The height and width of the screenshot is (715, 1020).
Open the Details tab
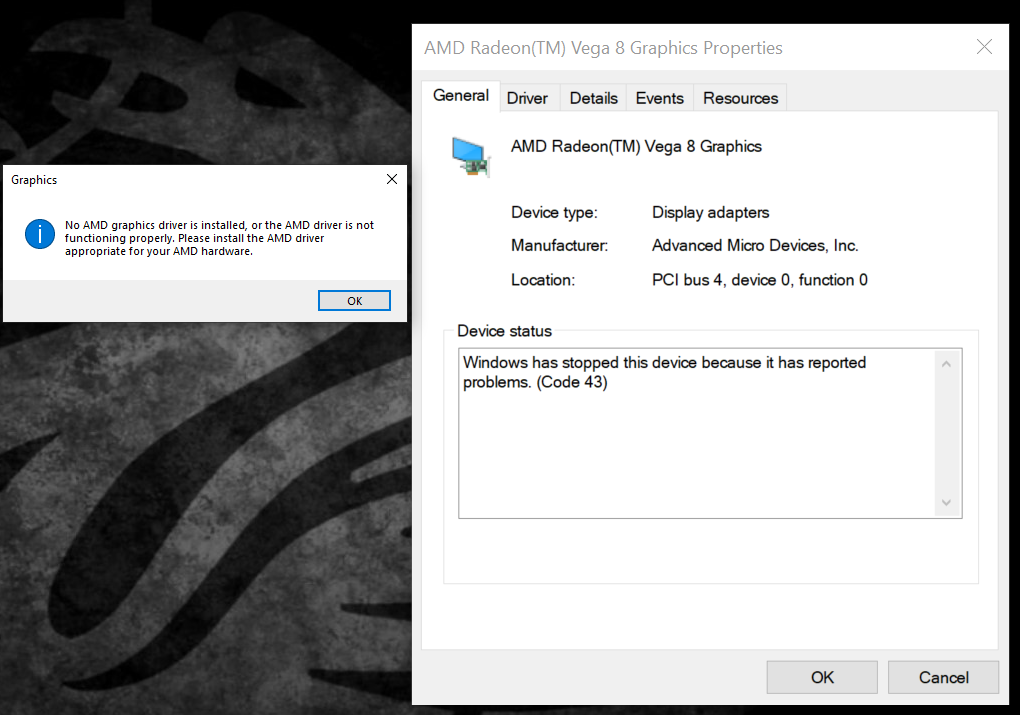(593, 98)
